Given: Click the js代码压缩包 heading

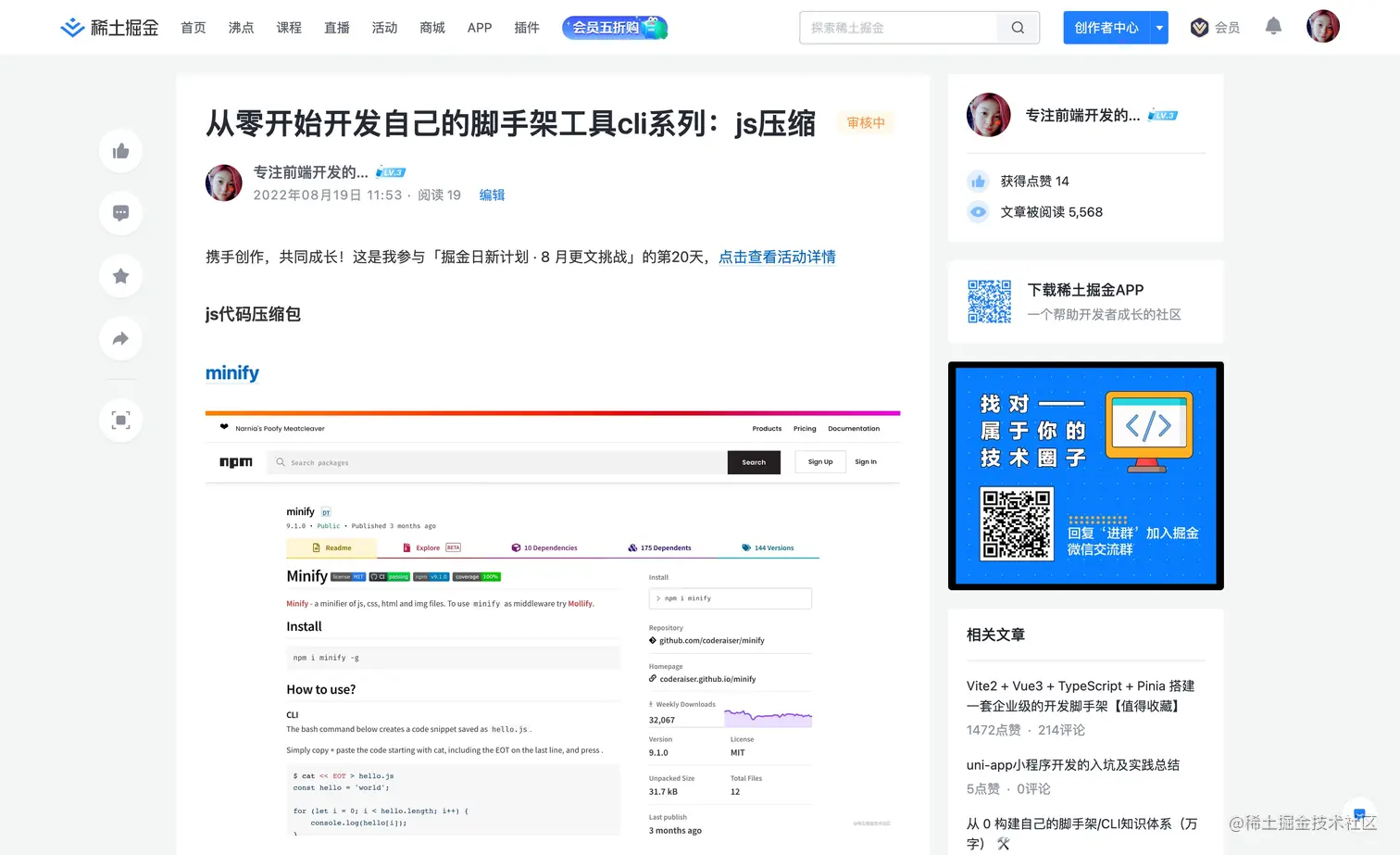Looking at the screenshot, I should tap(253, 314).
